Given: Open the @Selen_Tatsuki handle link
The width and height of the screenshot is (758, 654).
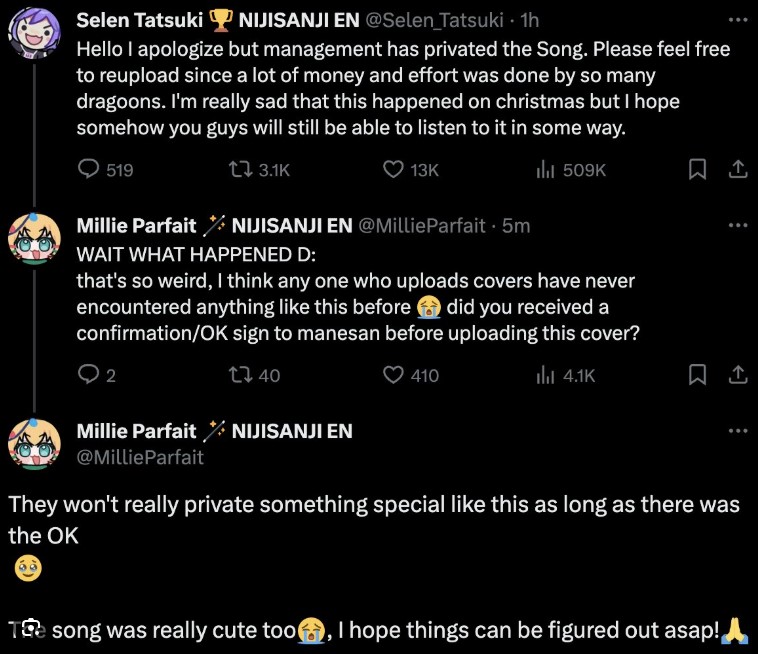Looking at the screenshot, I should tap(434, 20).
